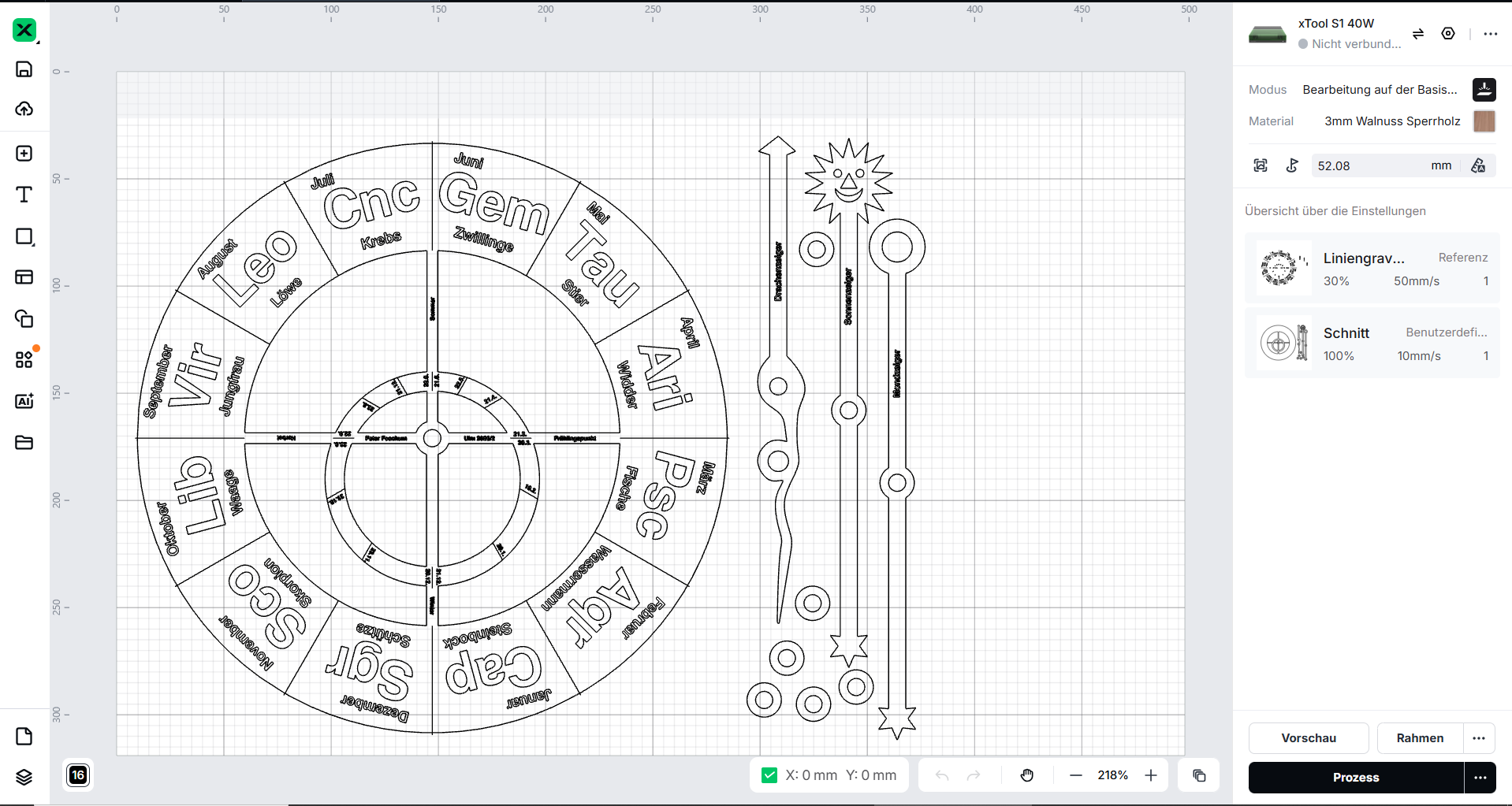
Task: Toggle the X/Y position checkbox
Action: pyautogui.click(x=769, y=775)
